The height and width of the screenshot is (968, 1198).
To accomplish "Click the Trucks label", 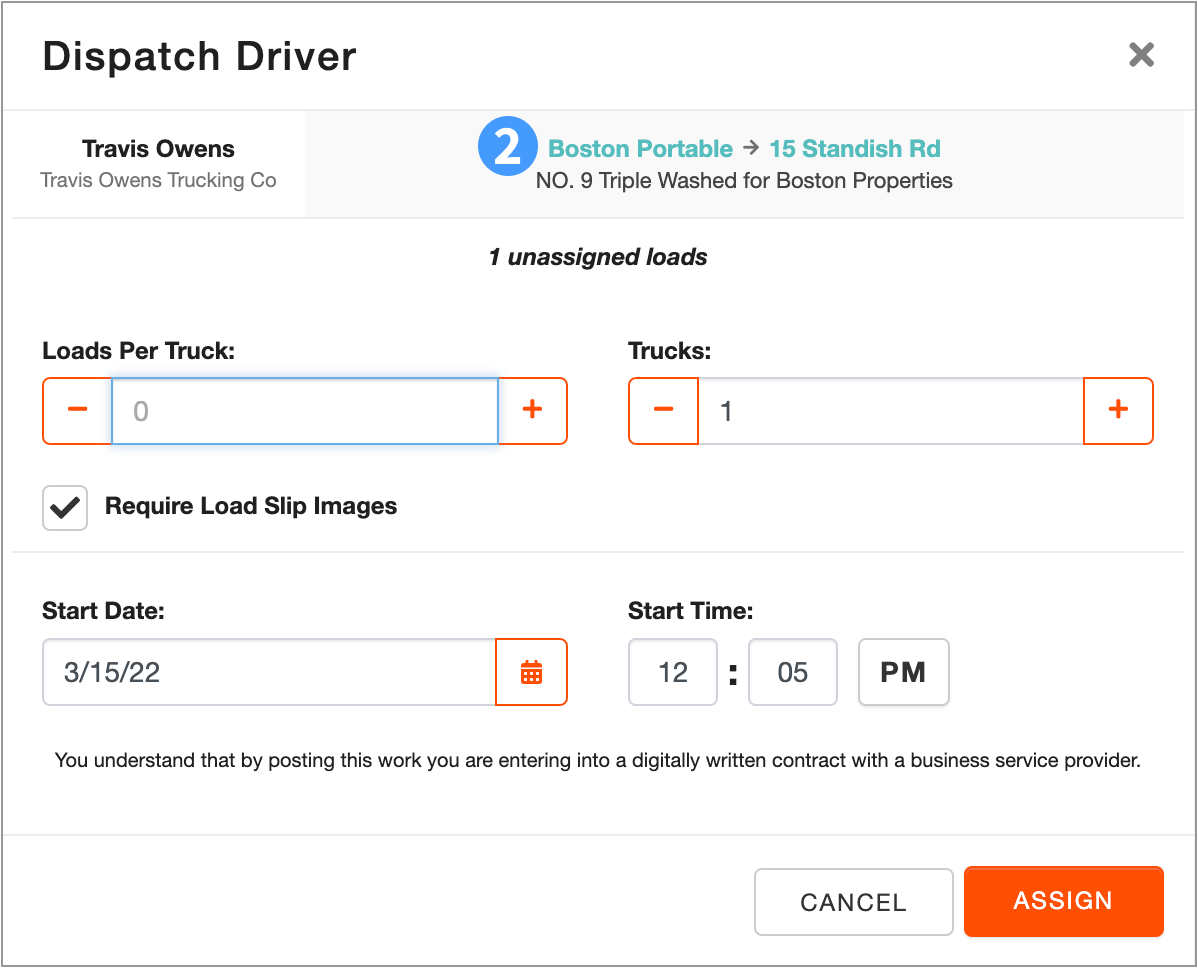I will click(669, 351).
